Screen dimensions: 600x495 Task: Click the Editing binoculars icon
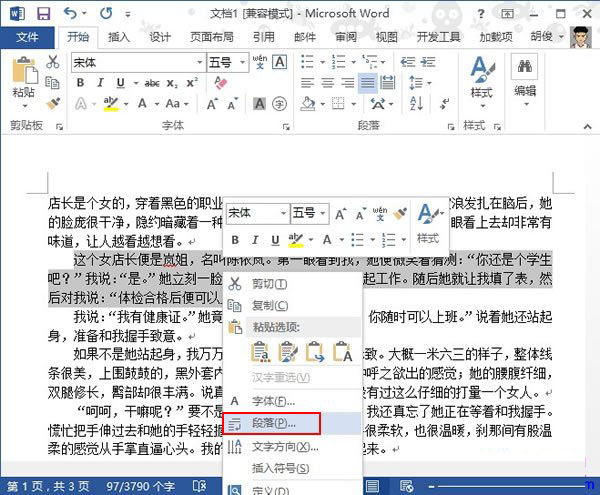[x=524, y=76]
